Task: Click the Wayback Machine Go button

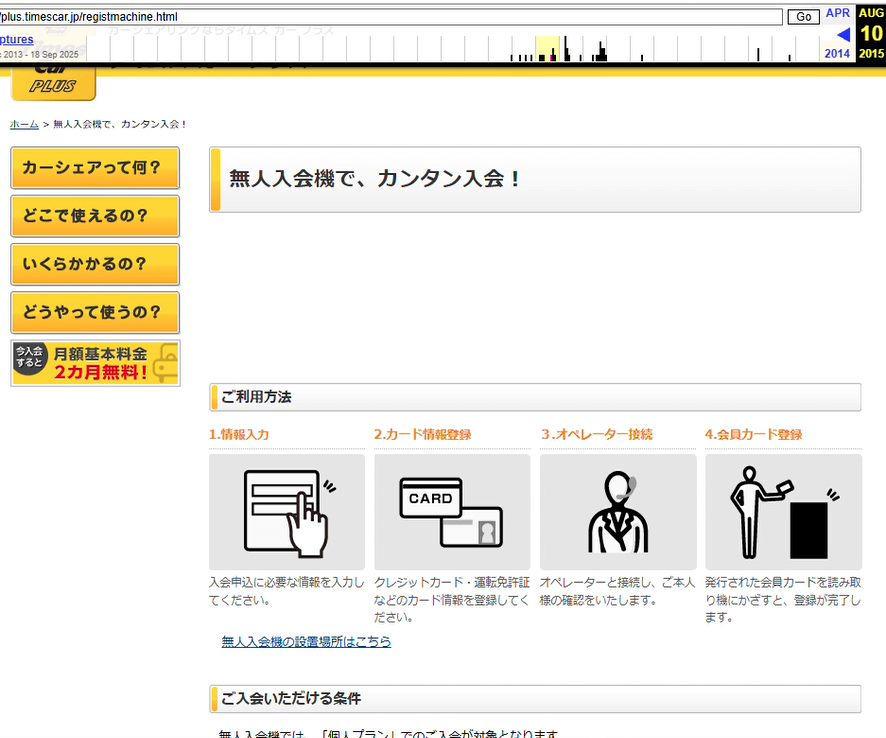Action: (804, 17)
